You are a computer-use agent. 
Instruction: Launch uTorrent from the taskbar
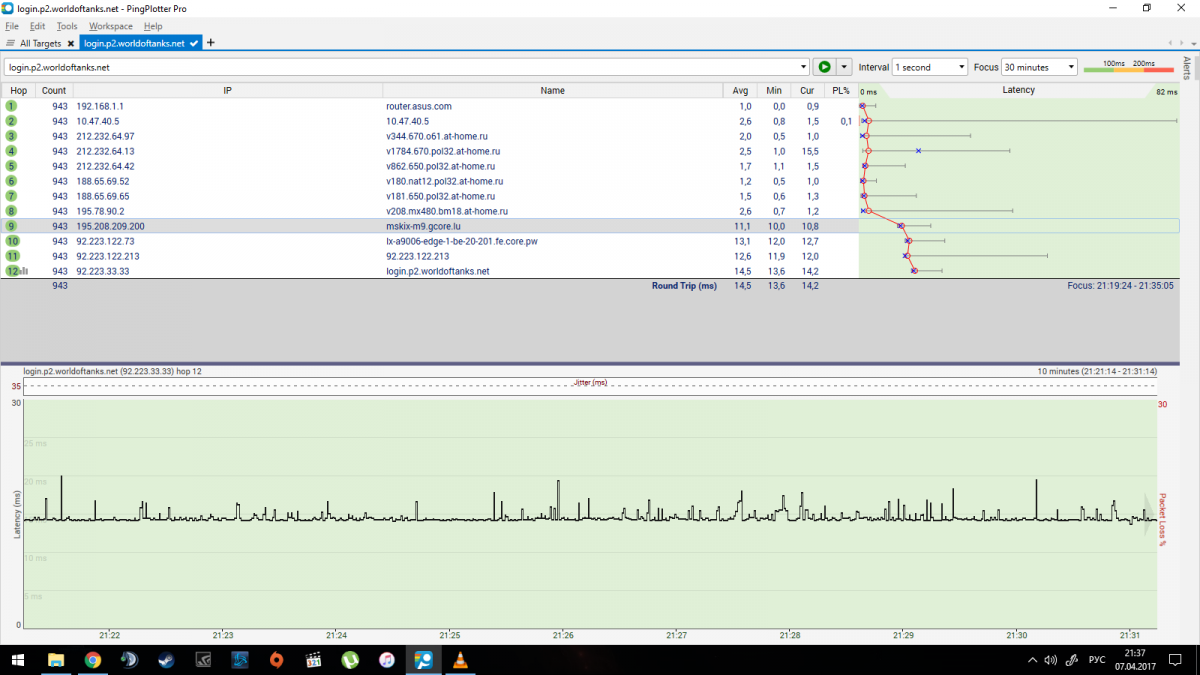(350, 660)
